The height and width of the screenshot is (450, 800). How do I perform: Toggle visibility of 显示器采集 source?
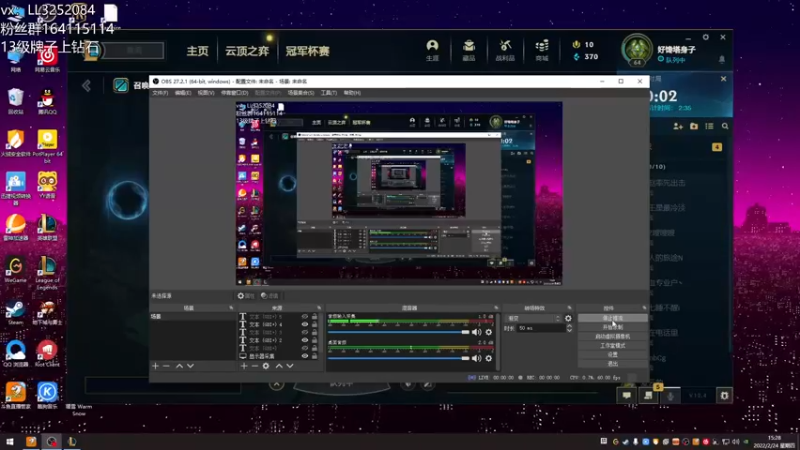click(305, 356)
